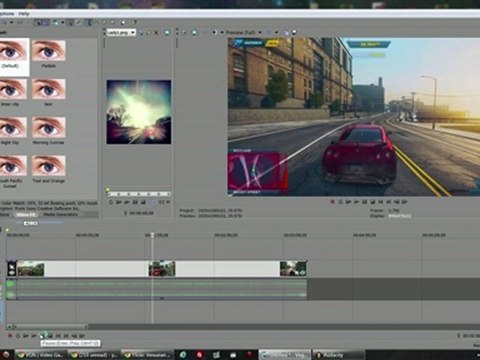480x360 pixels.
Task: Pause playback in the trimmer transport
Action: click(135, 202)
